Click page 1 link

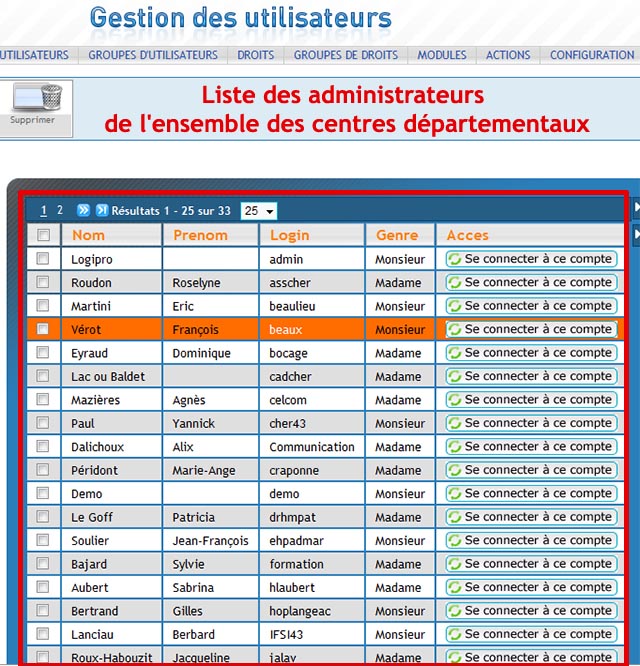[43, 211]
